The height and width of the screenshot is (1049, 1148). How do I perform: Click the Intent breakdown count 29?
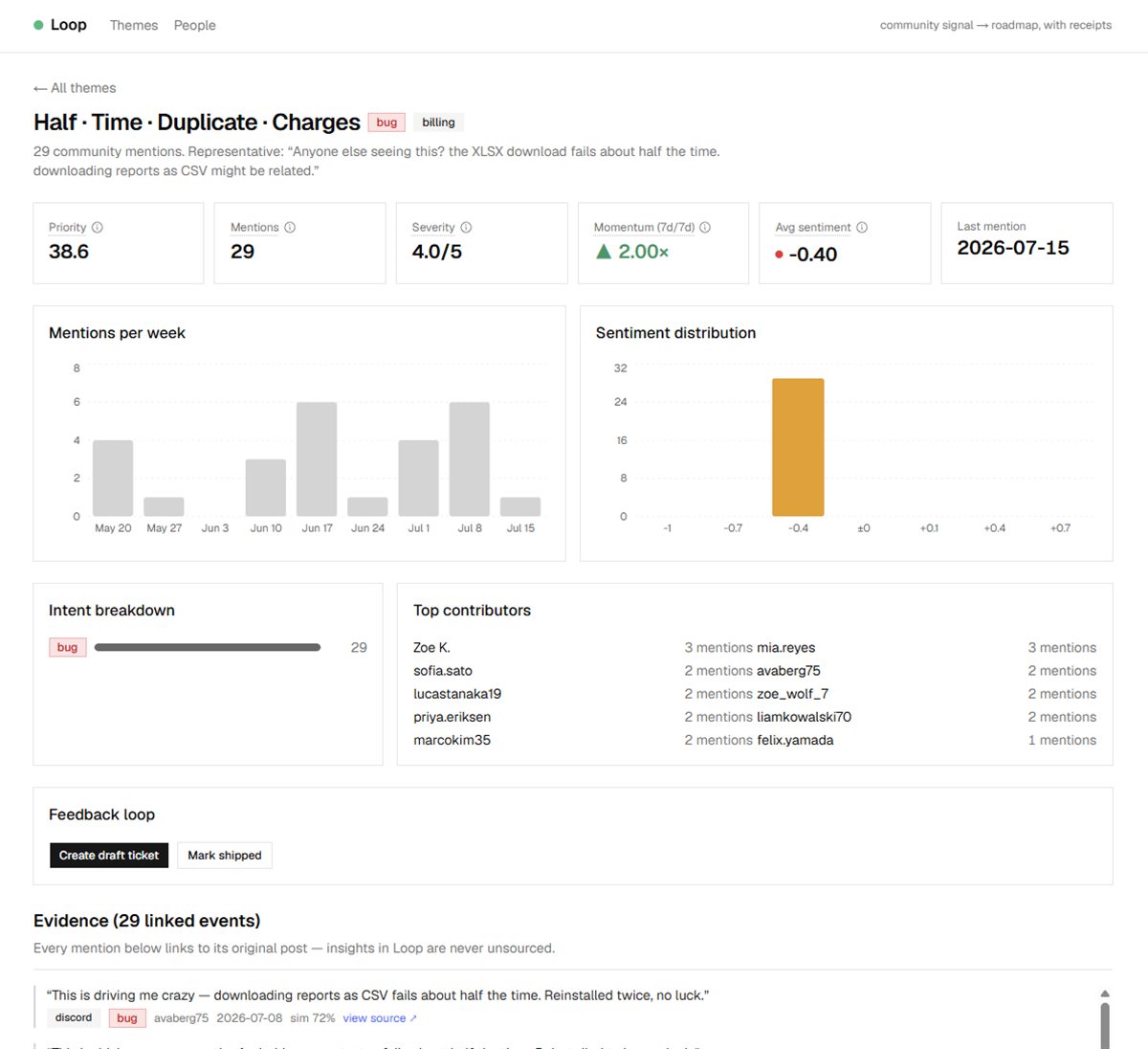click(x=359, y=648)
